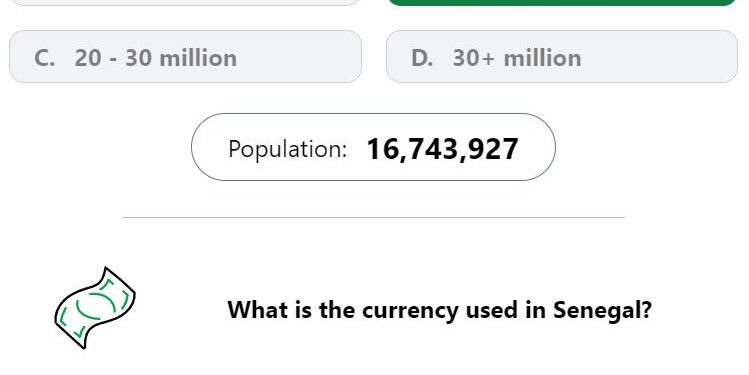749x375 pixels.
Task: Click the green banknote currency icon
Action: point(95,308)
